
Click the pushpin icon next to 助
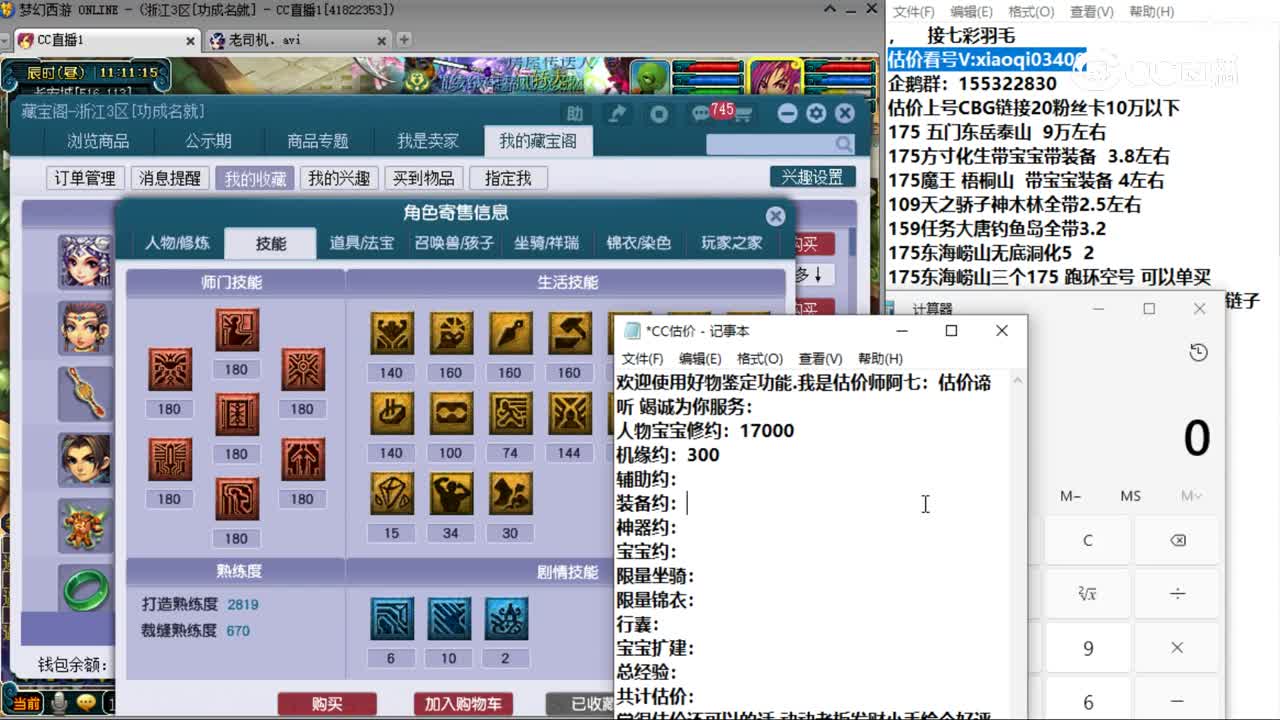tap(617, 114)
